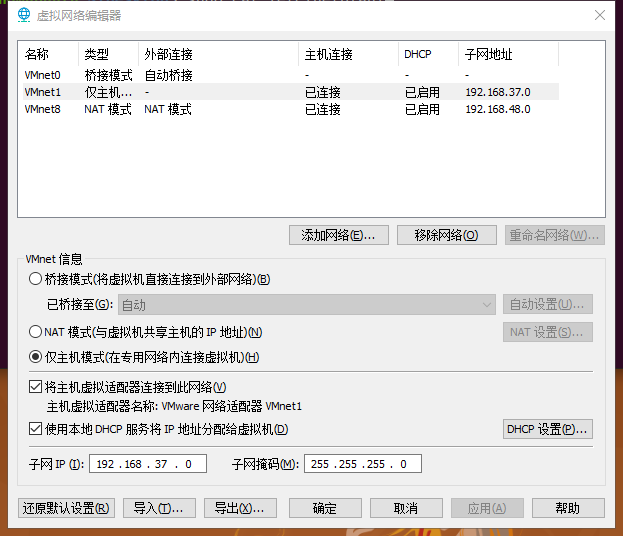
Task: Select the VMnet8 network row
Action: point(291,109)
